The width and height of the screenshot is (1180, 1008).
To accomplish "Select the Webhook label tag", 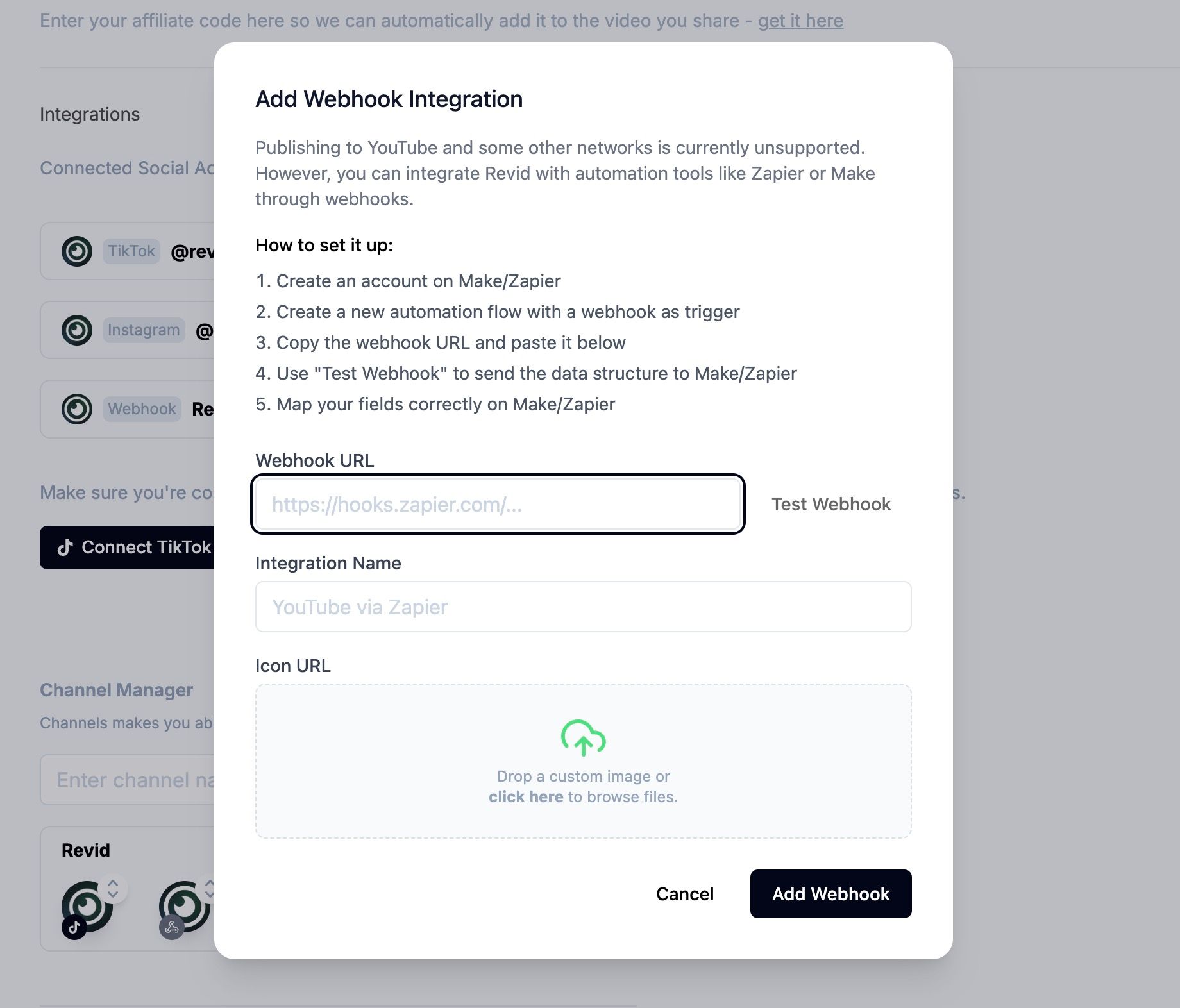I will (142, 409).
